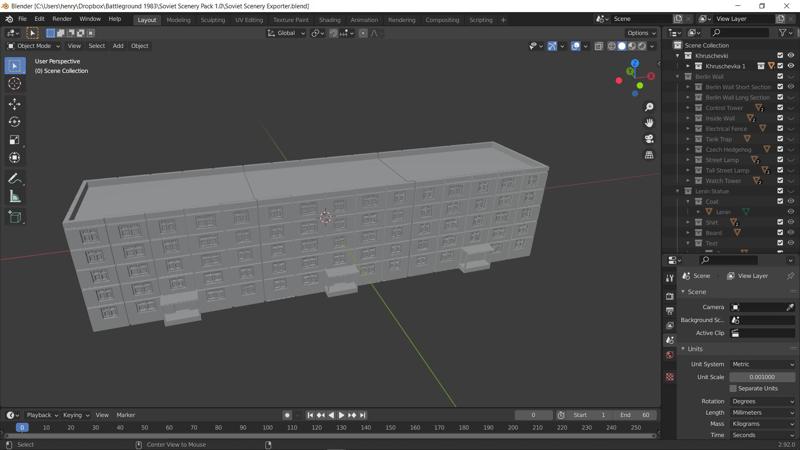Collapse the Lenin Statue collection

point(678,191)
